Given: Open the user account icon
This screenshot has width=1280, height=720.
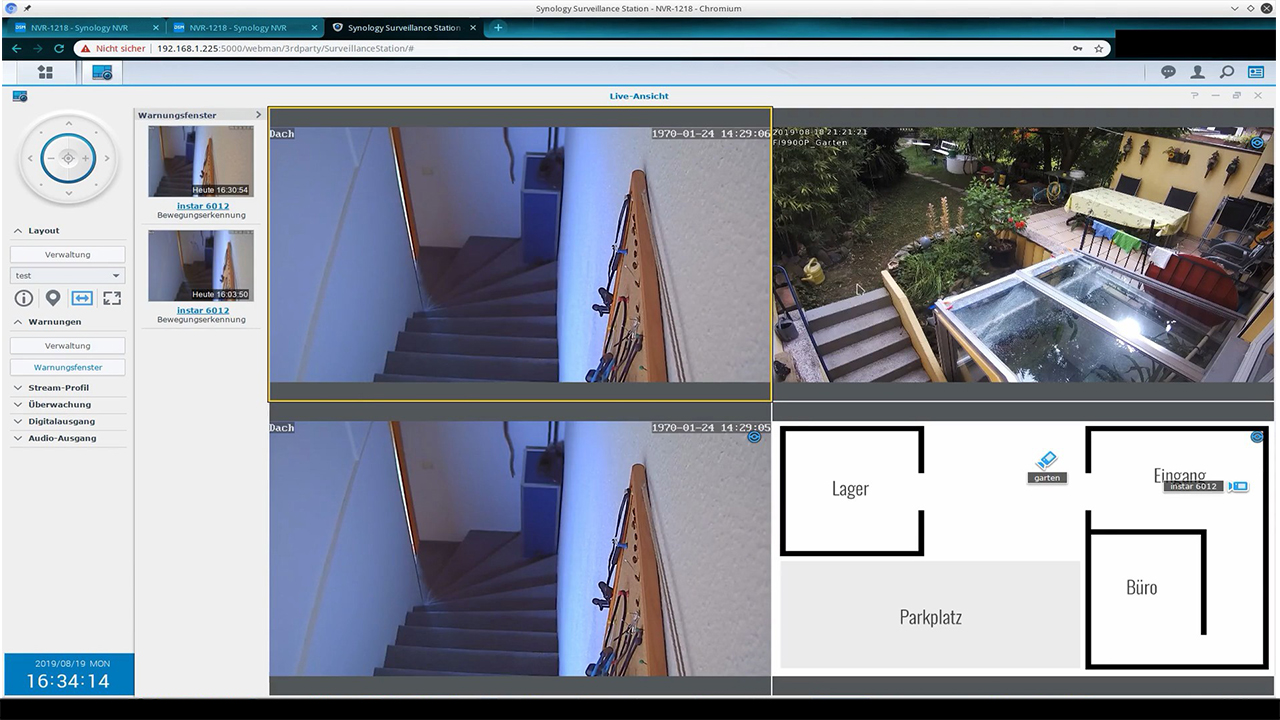Looking at the screenshot, I should (1197, 72).
